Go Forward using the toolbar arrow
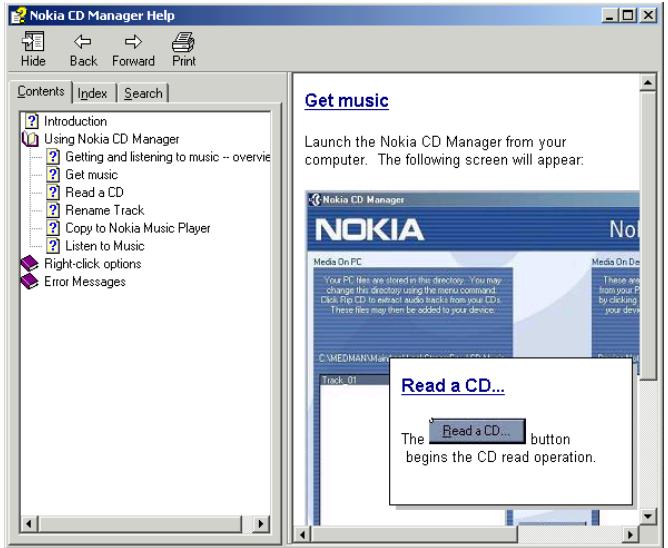668x548 pixels. pyautogui.click(x=133, y=42)
